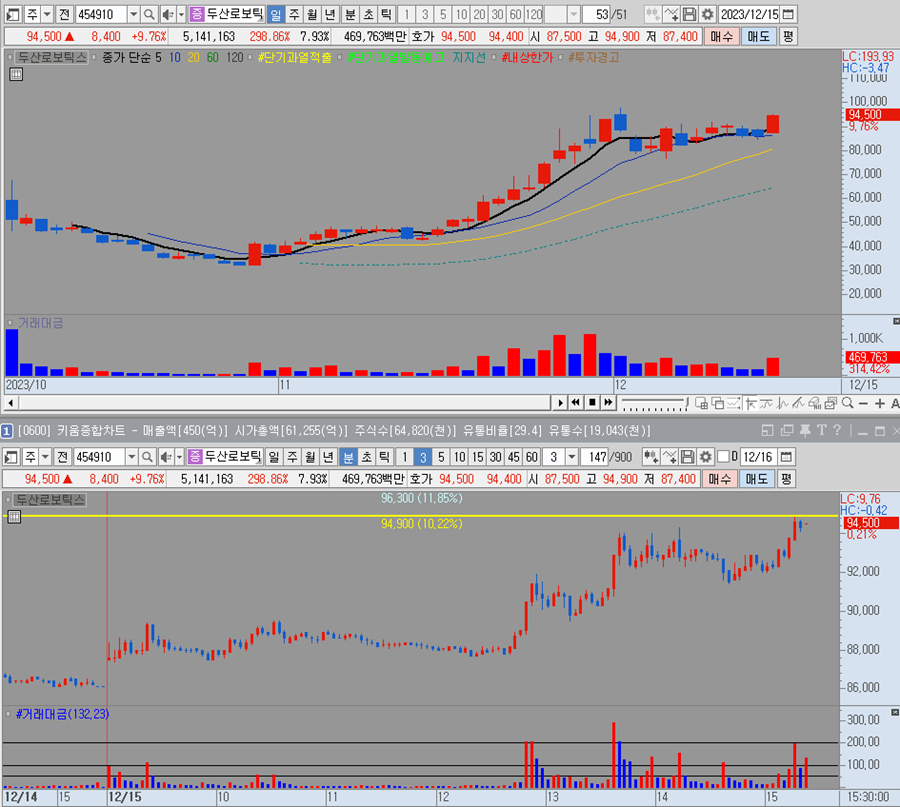Expand the 주 dropdown arrow in lower toolbar
Image resolution: width=900 pixels, height=807 pixels.
click(46, 457)
